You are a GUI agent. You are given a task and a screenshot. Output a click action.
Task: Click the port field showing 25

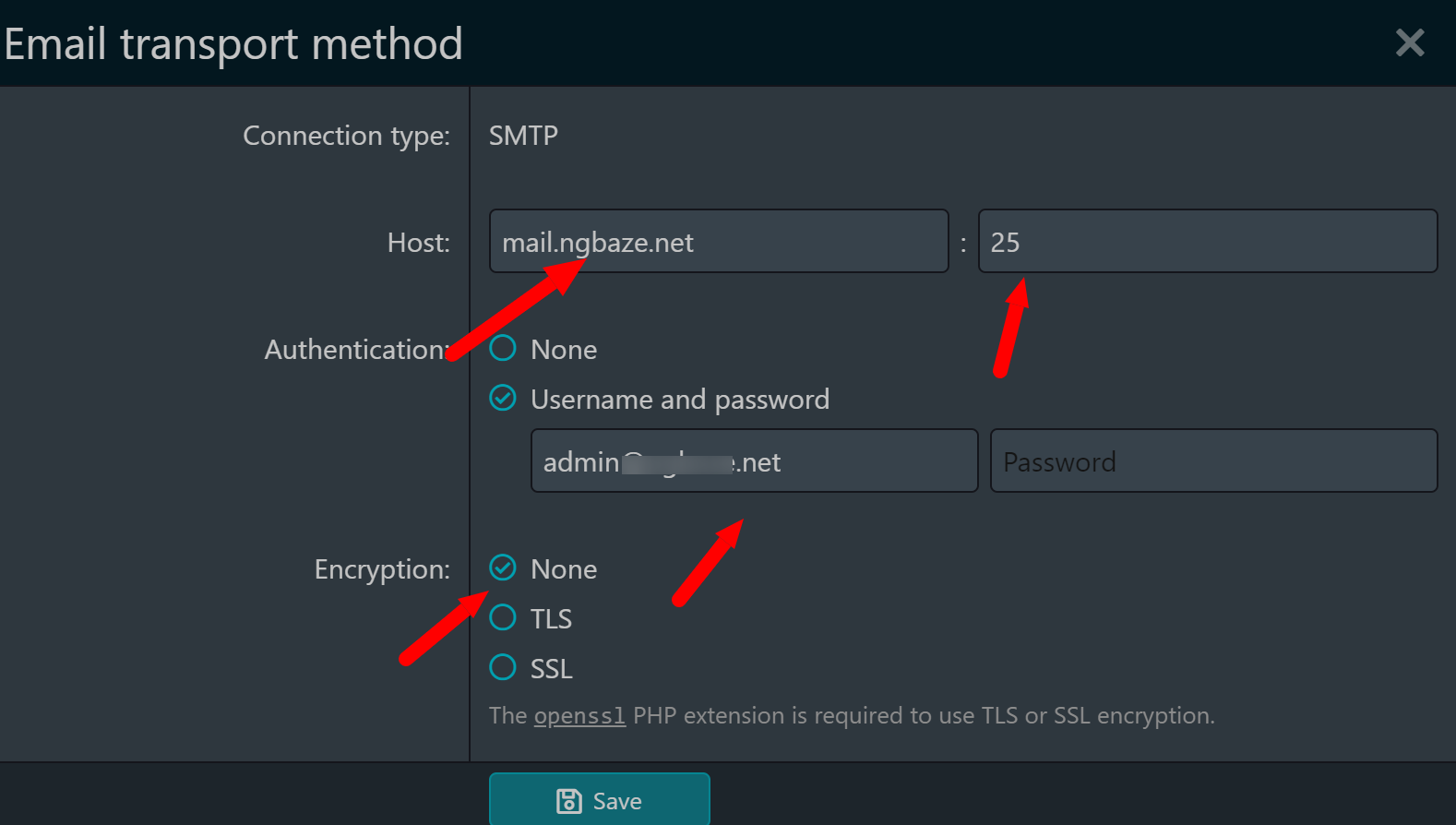(1207, 242)
